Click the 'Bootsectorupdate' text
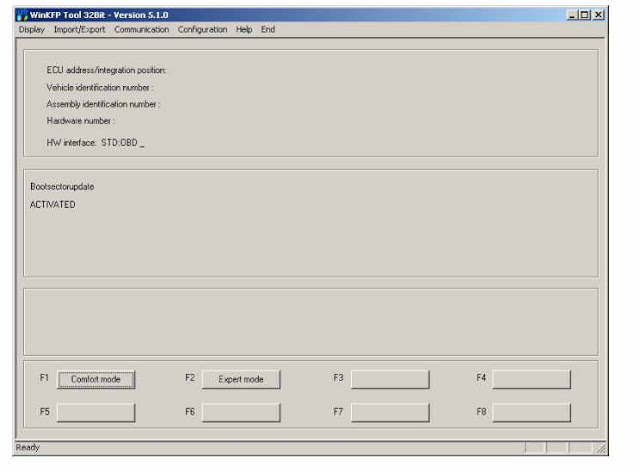Viewport: 640px width, 471px height. (62, 187)
